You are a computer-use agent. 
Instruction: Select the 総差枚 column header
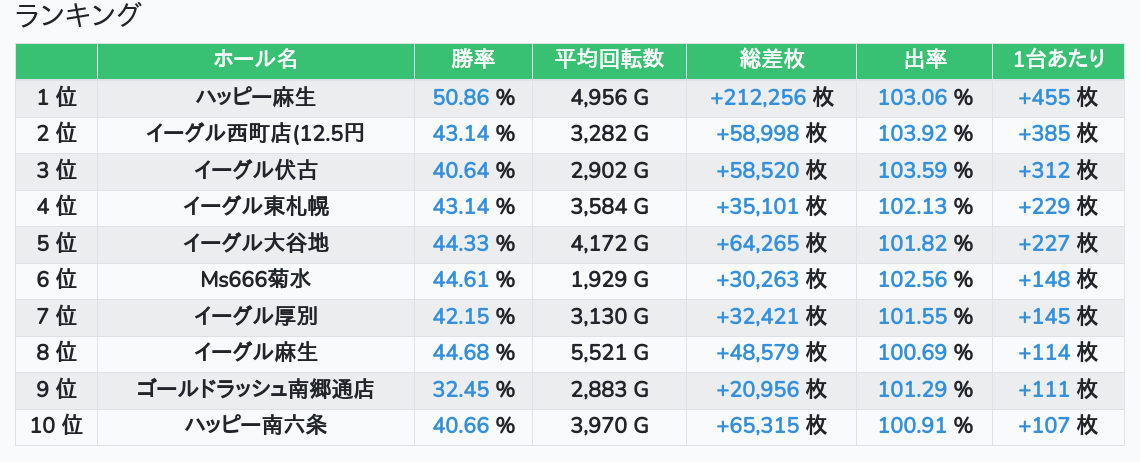(x=771, y=60)
